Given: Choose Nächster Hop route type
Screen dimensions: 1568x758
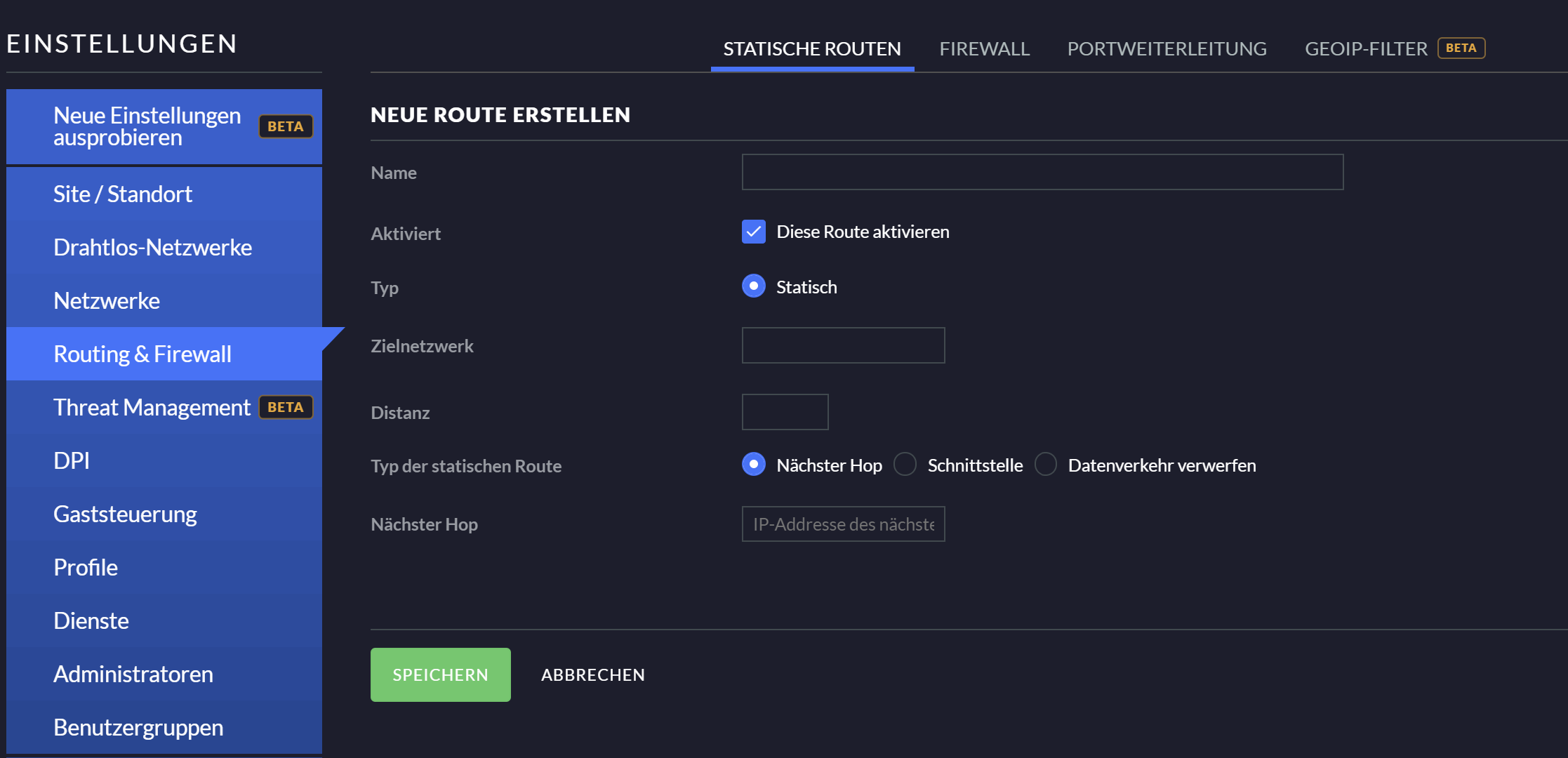Looking at the screenshot, I should pos(754,465).
